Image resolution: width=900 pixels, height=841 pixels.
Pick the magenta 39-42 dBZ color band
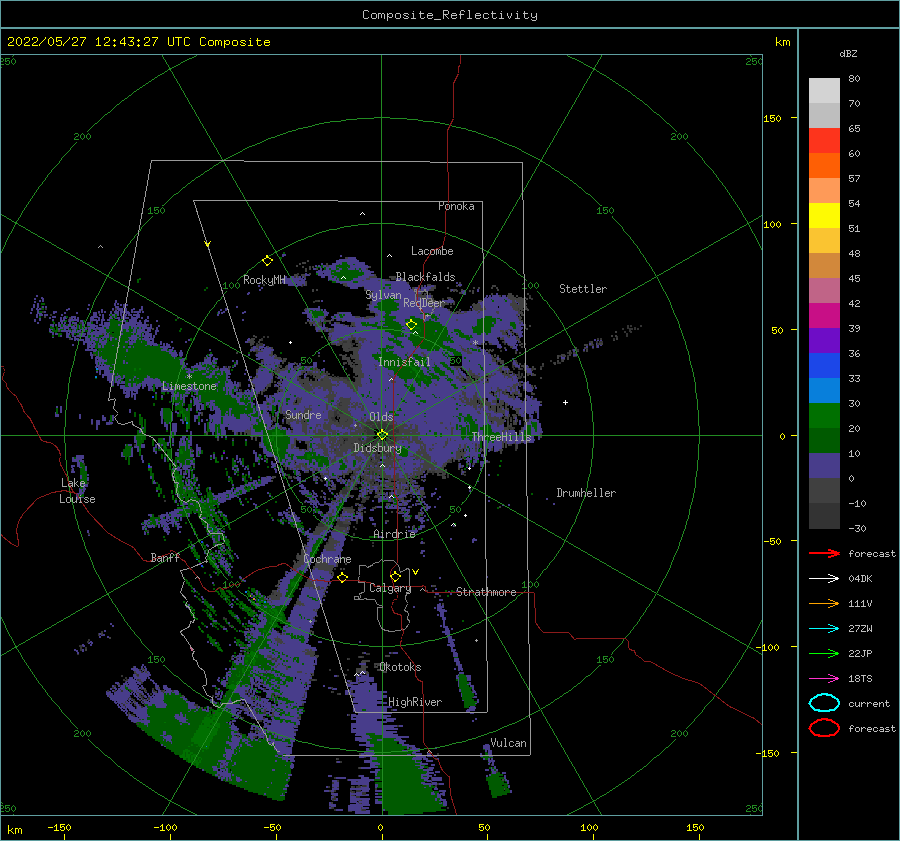point(824,316)
